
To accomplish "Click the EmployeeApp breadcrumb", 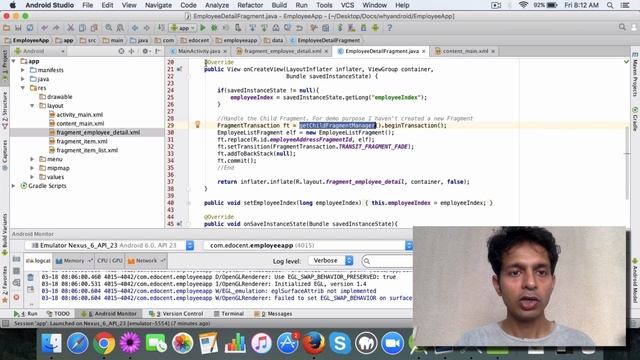I will pyautogui.click(x=27, y=40).
